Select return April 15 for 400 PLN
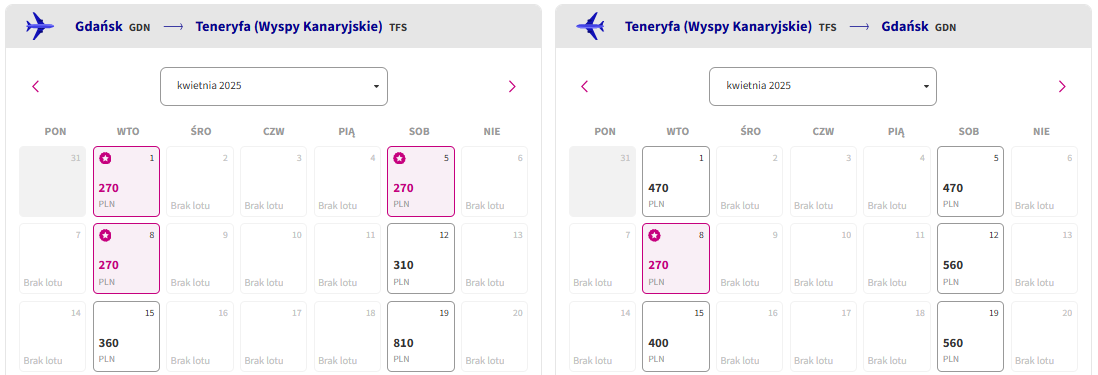This screenshot has width=1098, height=375. (x=676, y=336)
